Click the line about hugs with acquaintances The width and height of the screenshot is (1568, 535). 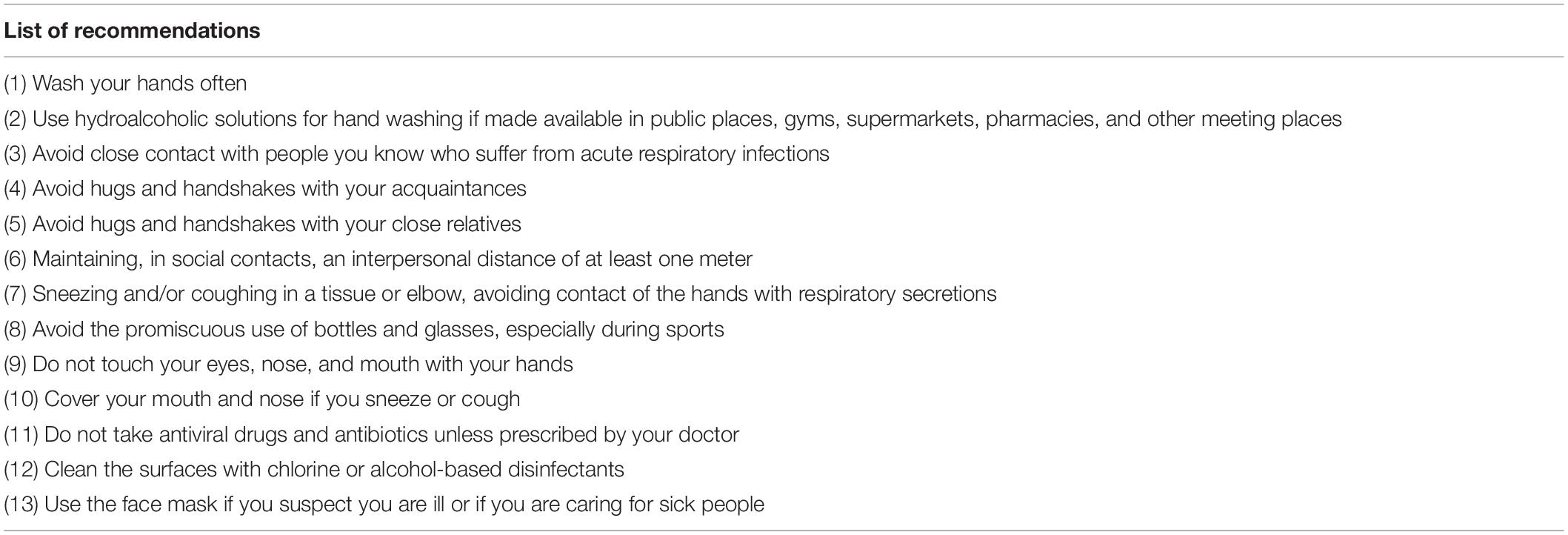click(x=265, y=189)
